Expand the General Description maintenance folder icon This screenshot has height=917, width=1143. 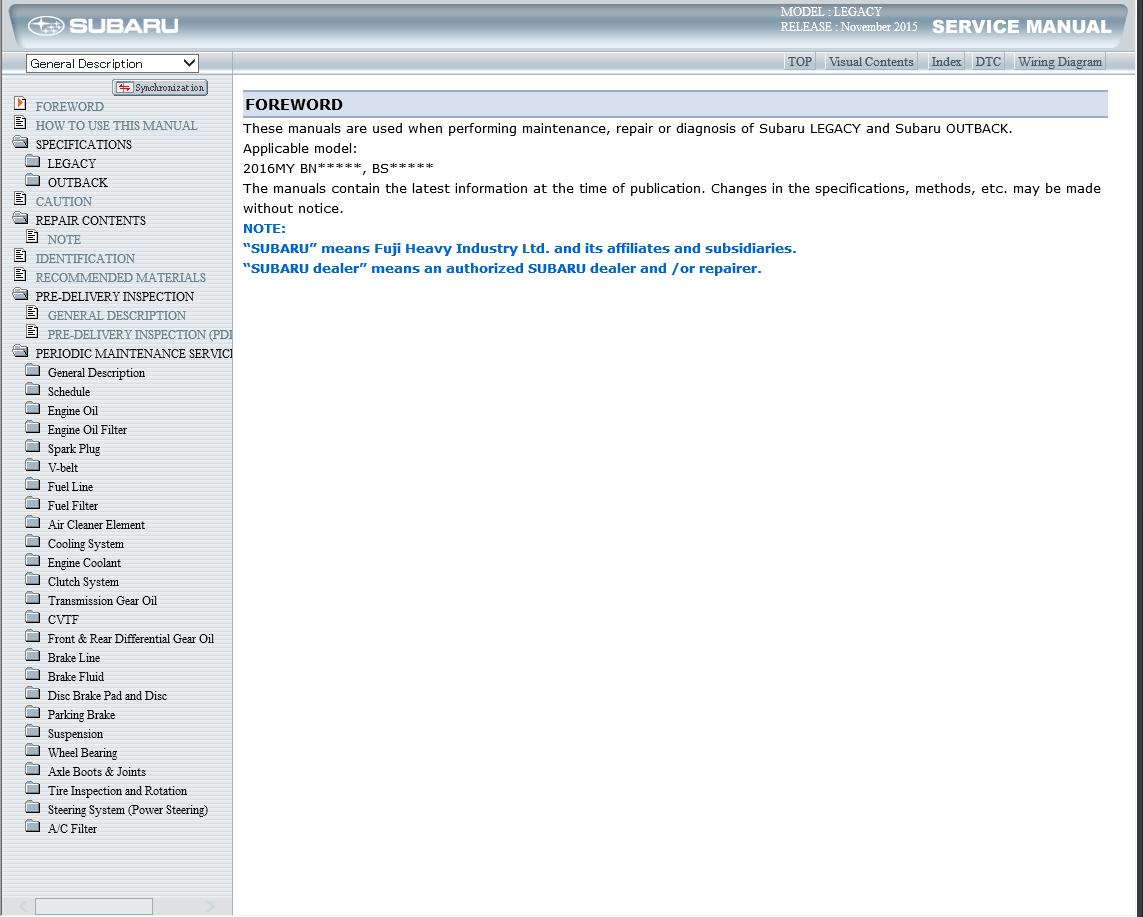[33, 370]
